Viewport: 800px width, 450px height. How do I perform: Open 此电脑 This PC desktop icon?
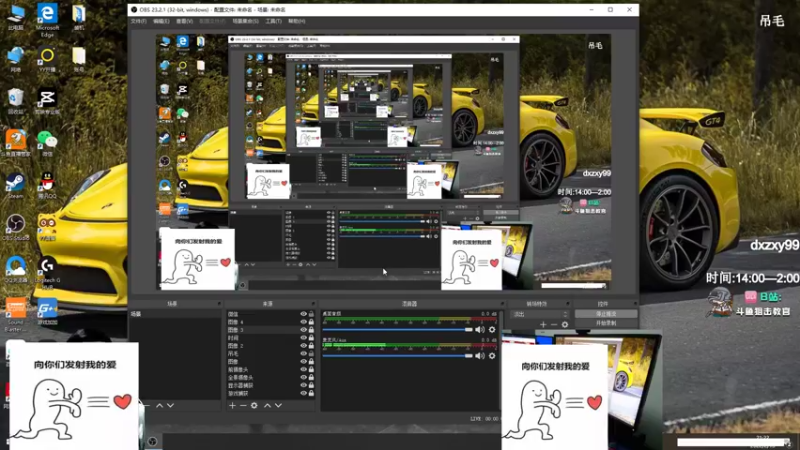(15, 18)
